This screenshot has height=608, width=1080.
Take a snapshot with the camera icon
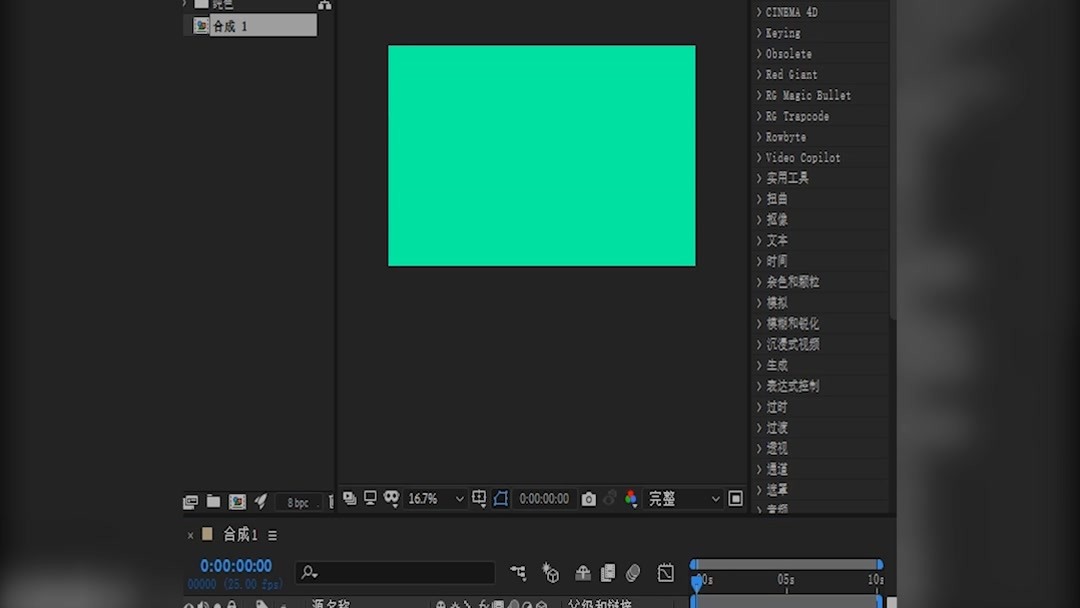[x=589, y=498]
